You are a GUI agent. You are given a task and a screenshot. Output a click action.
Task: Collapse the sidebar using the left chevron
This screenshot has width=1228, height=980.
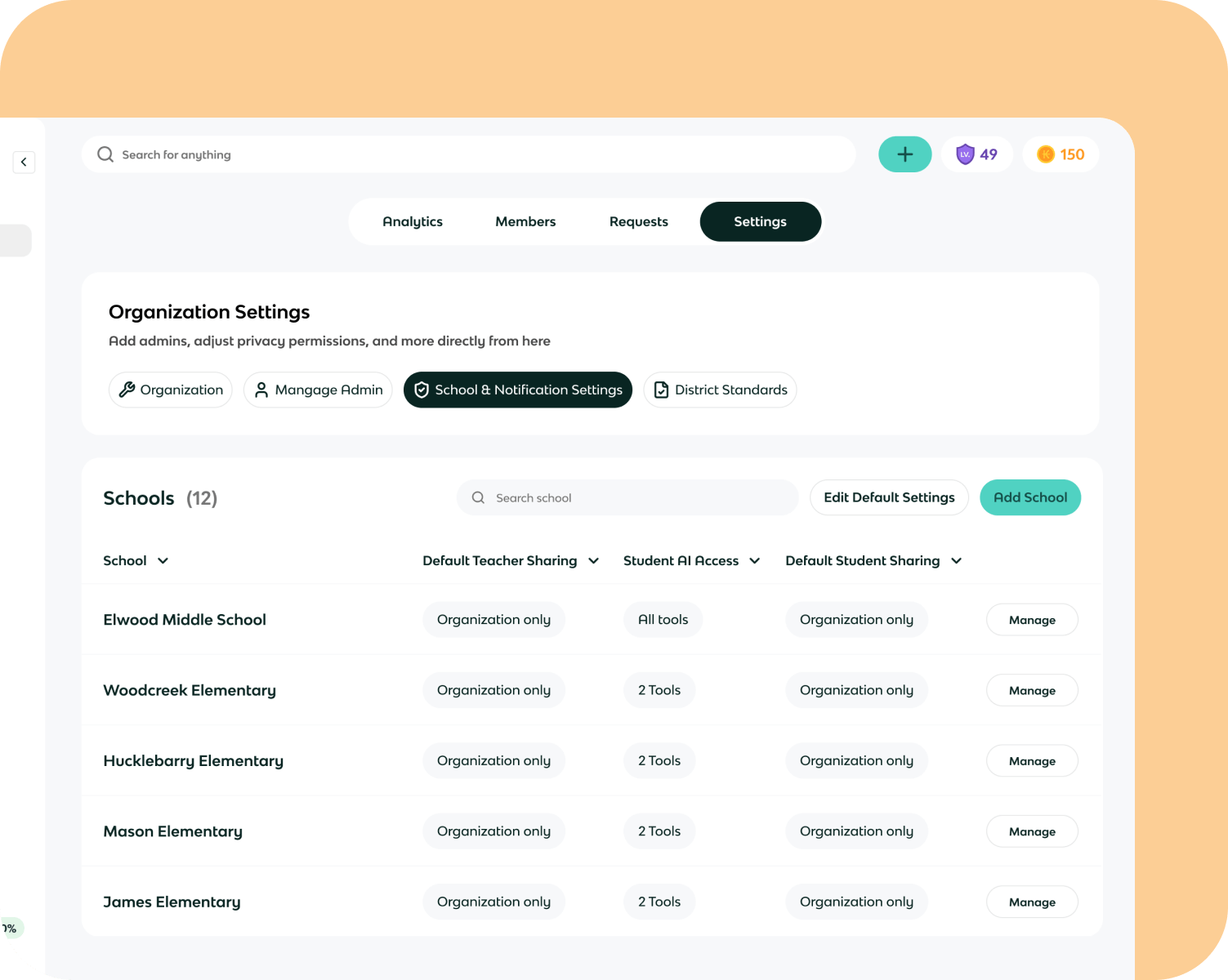24,162
